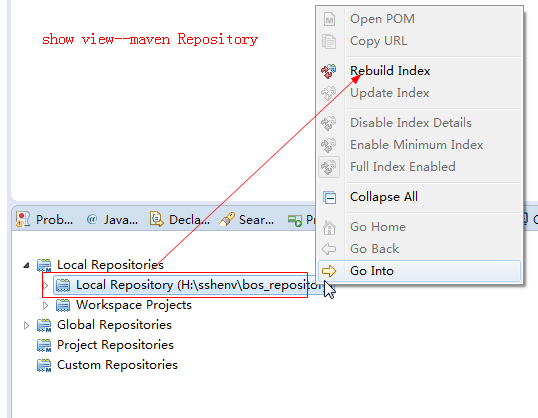Click the Project Repositories folder icon
This screenshot has width=538, height=418.
(x=44, y=345)
